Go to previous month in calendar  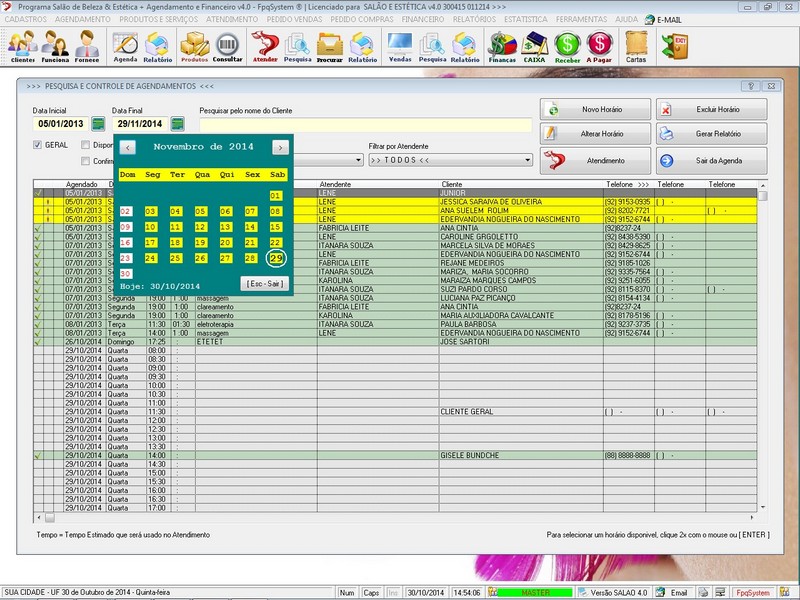(x=127, y=147)
